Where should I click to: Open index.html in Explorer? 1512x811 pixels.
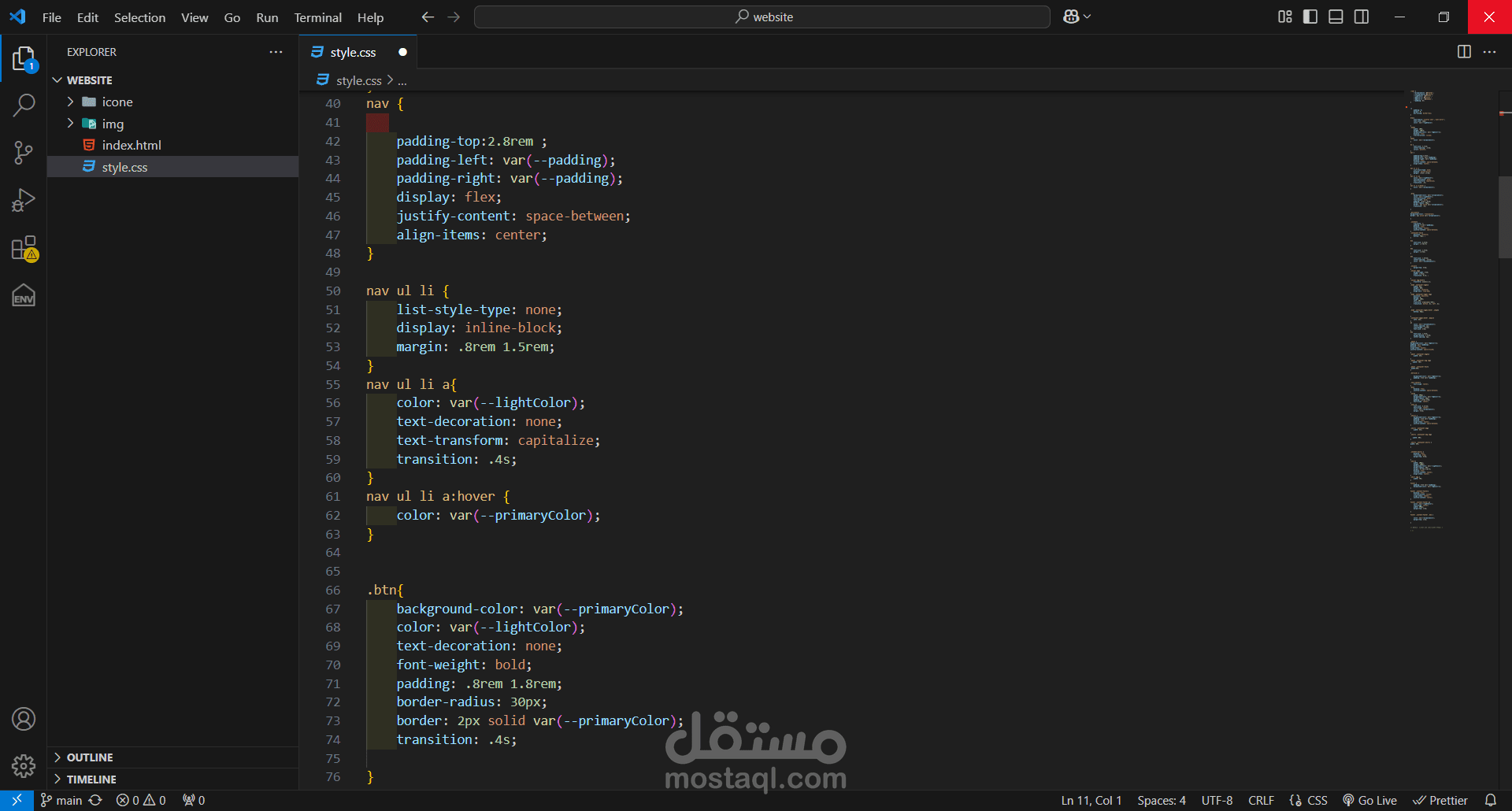point(173,145)
